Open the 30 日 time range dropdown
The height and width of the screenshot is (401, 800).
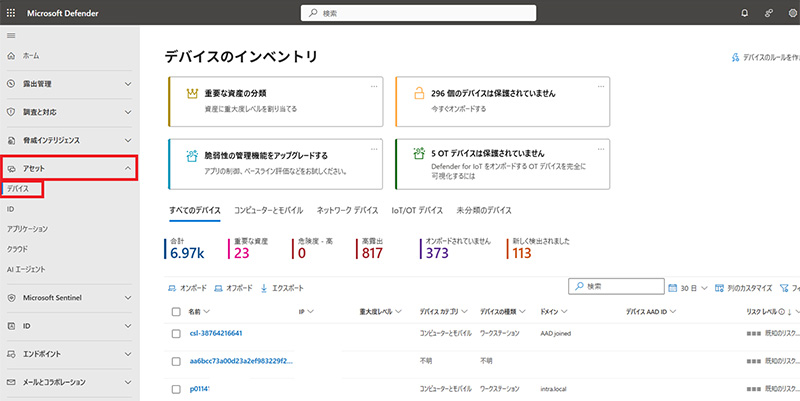[690, 288]
